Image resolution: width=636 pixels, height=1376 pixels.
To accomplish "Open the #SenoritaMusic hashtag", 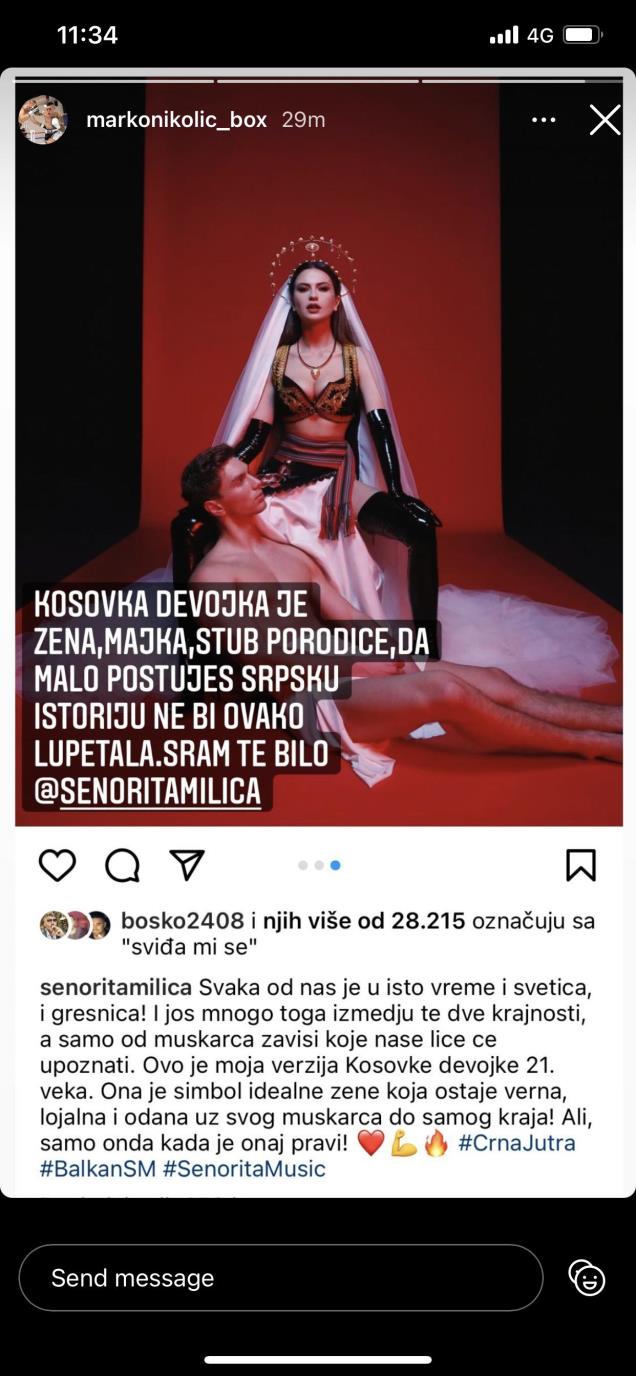I will (244, 1168).
